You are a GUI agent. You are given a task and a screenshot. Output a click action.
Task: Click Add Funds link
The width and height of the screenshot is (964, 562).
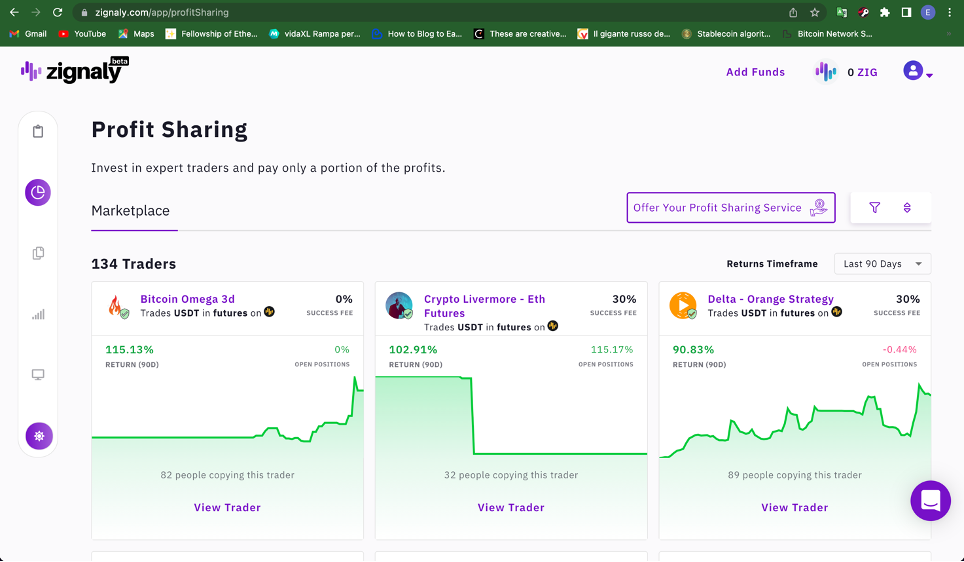tap(755, 72)
